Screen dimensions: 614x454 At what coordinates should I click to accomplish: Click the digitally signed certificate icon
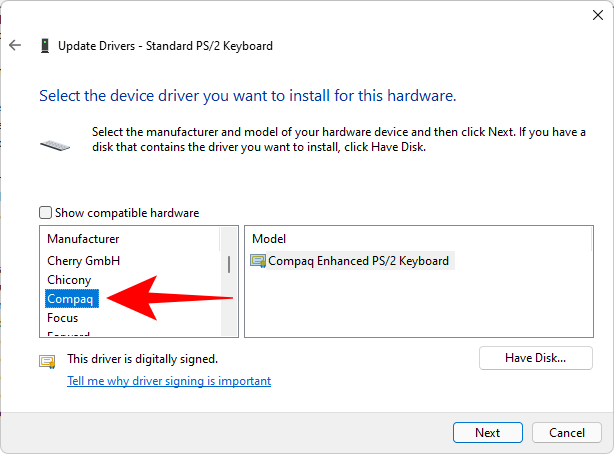coord(47,360)
